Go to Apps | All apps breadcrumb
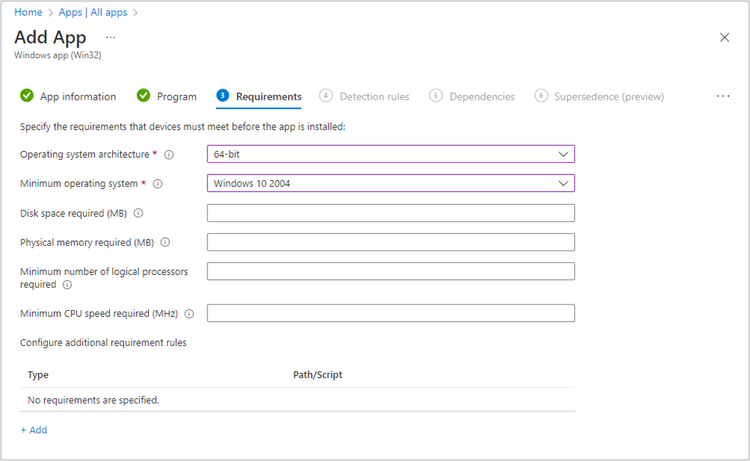750x461 pixels. [94, 13]
